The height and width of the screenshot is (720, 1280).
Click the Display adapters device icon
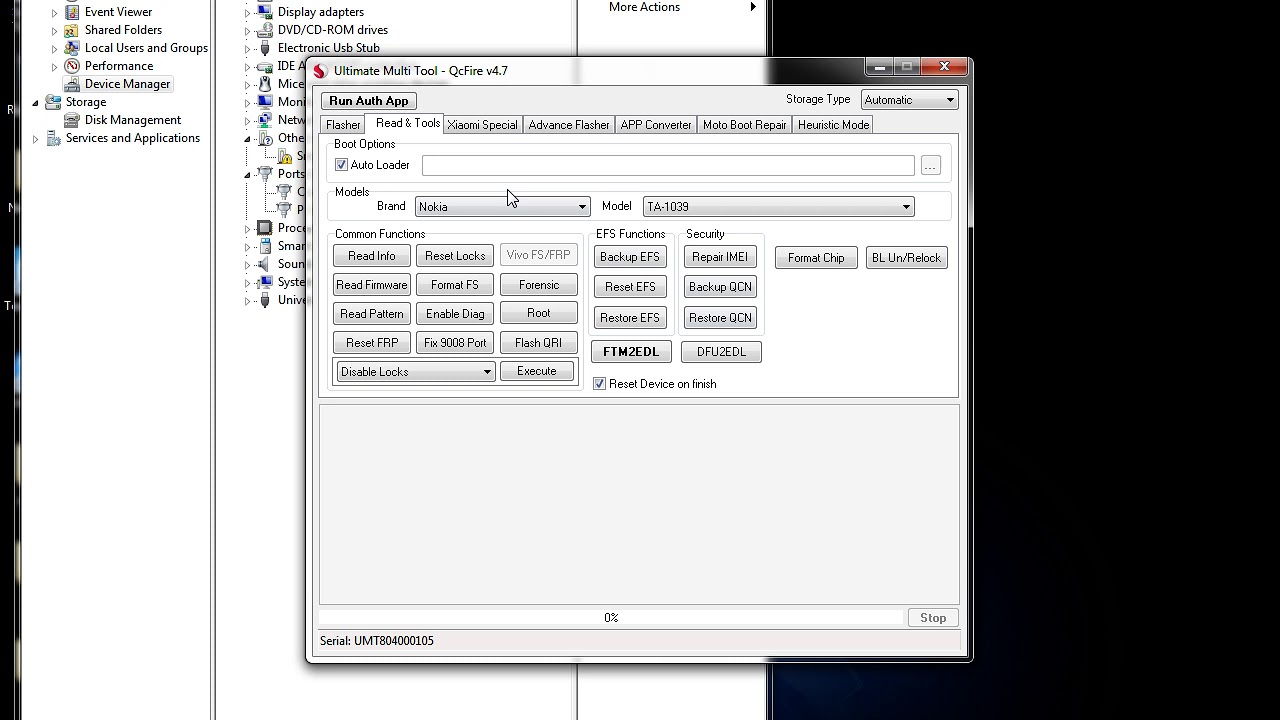[x=265, y=12]
